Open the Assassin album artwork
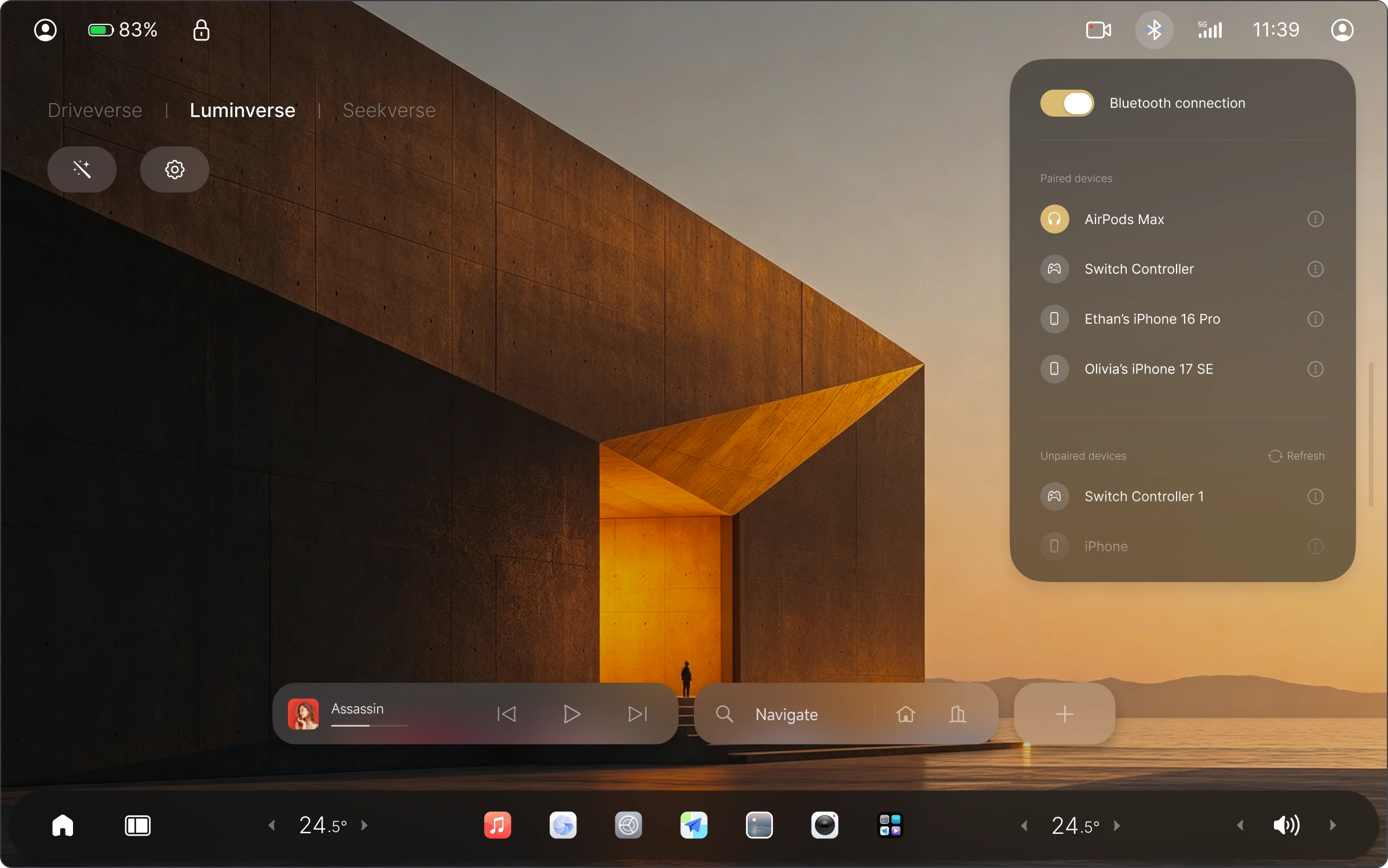 coord(303,714)
